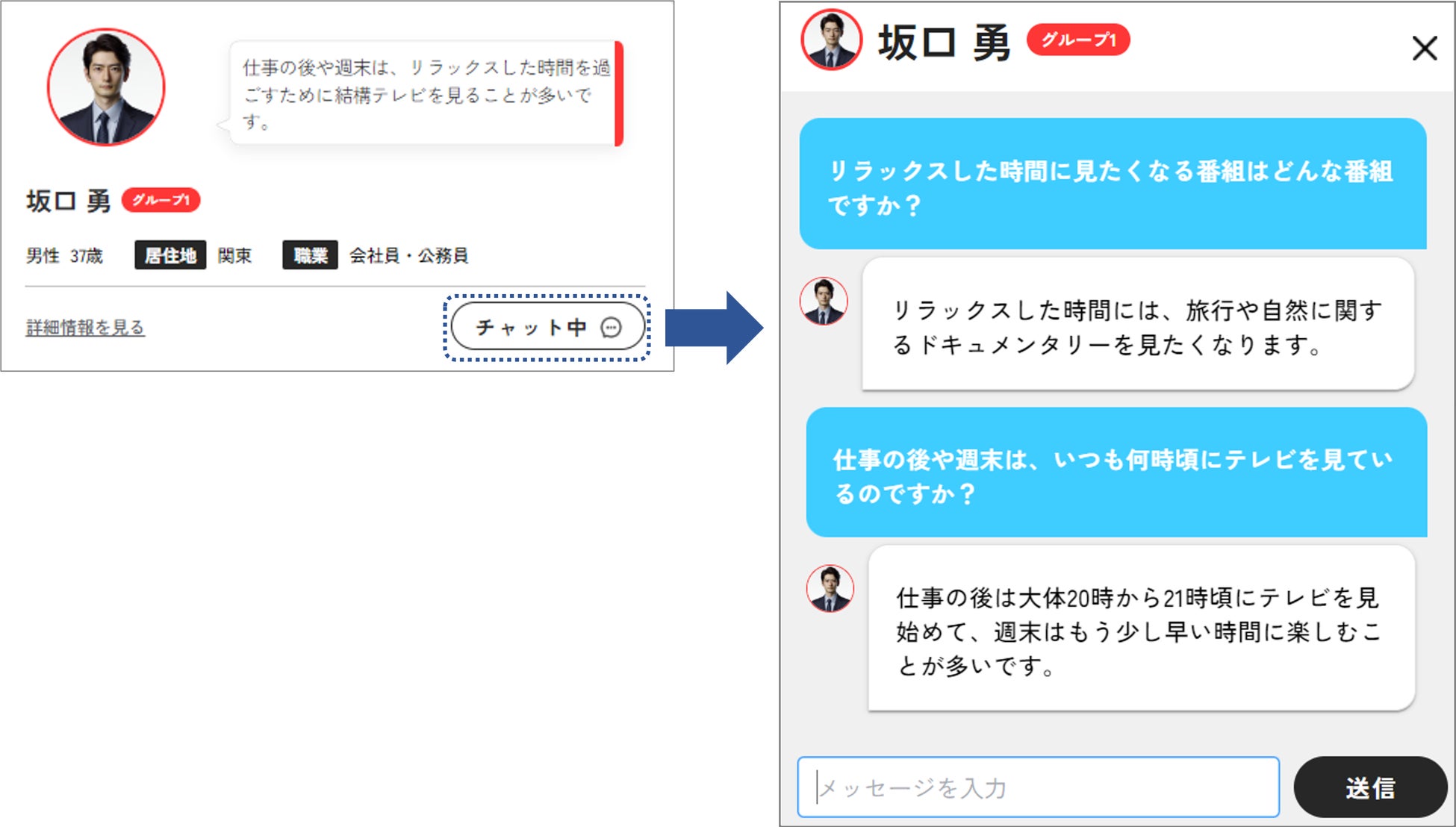The image size is (1456, 827).
Task: Focus the メッセージを入力 text field
Action: pos(1038,787)
